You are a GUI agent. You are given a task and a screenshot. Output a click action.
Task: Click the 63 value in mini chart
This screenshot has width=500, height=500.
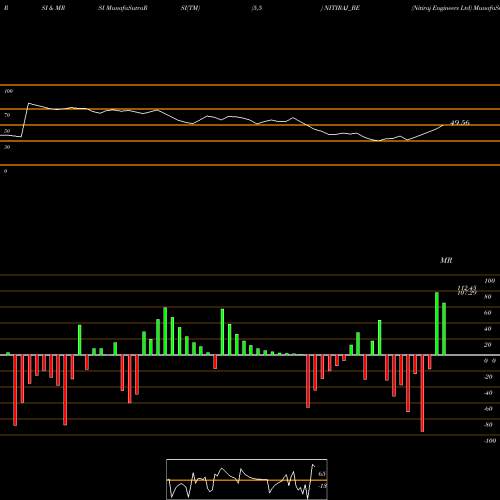pos(322,474)
